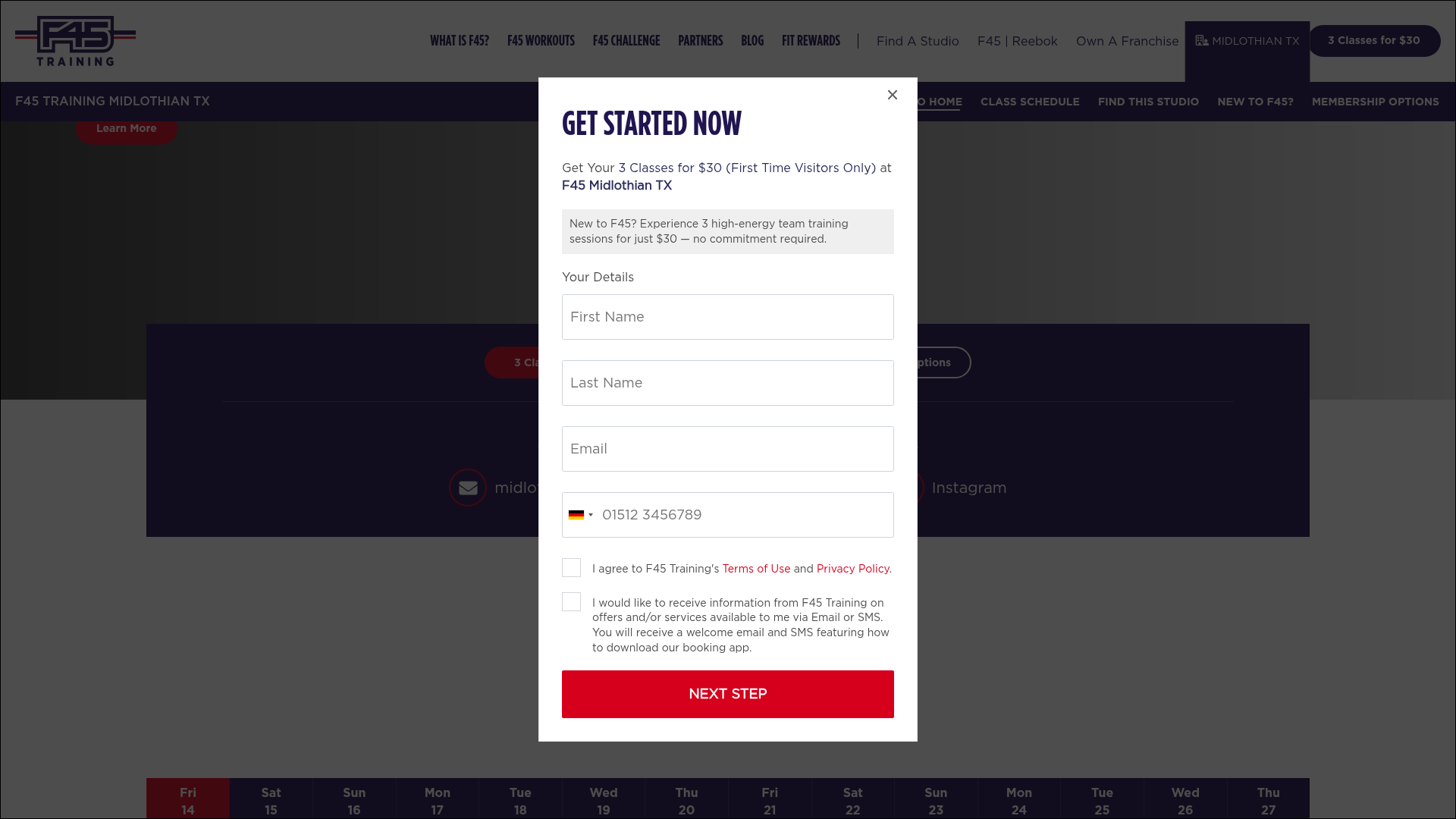Open the Terms of Use link
Viewport: 1456px width, 819px height.
[756, 569]
